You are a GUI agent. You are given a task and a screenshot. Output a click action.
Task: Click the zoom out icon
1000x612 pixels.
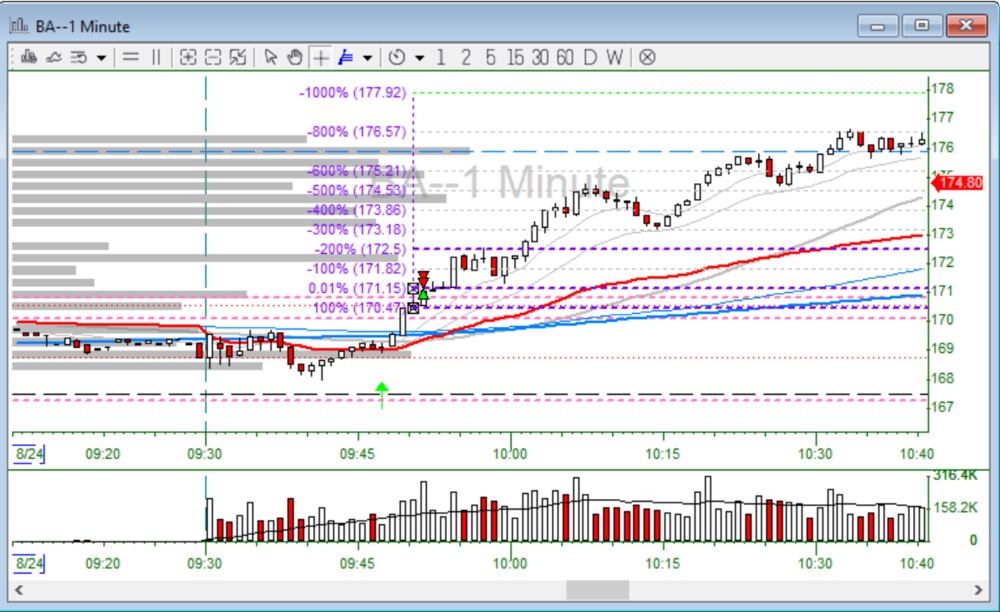[x=212, y=57]
